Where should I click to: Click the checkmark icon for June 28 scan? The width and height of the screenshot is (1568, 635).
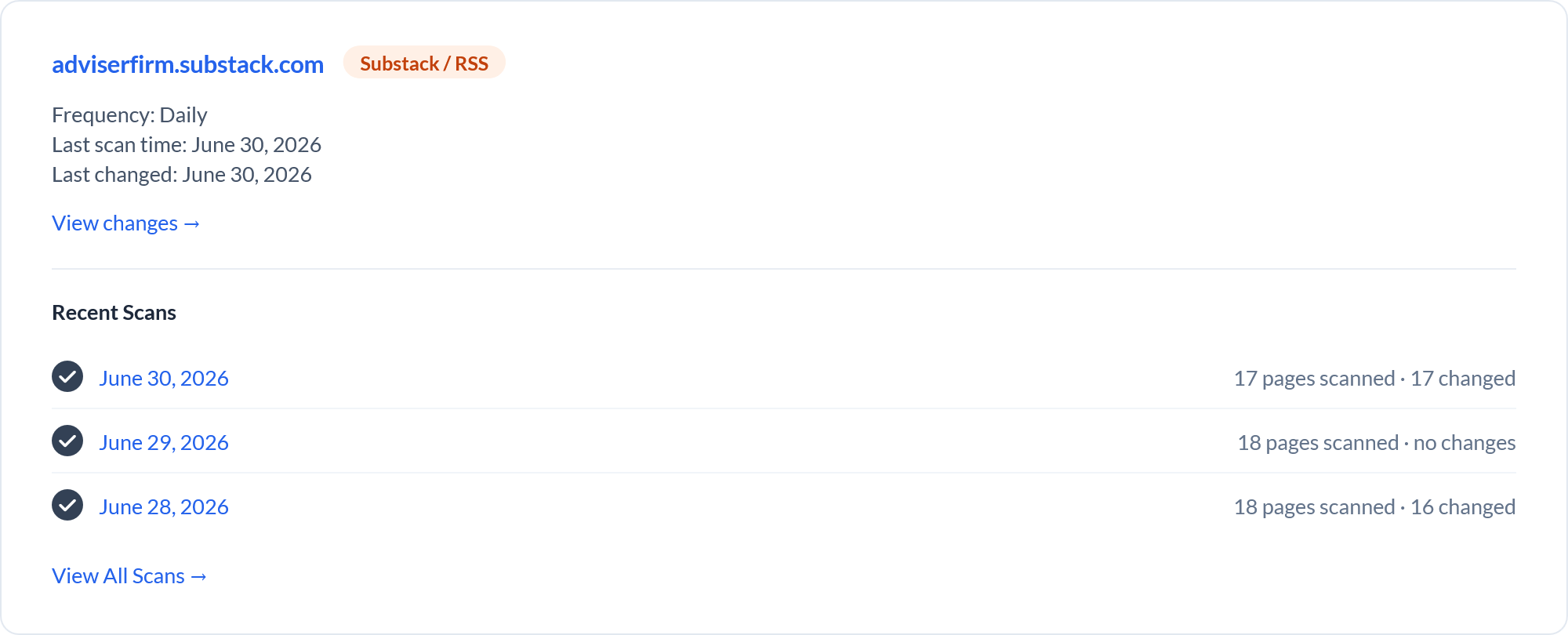67,506
